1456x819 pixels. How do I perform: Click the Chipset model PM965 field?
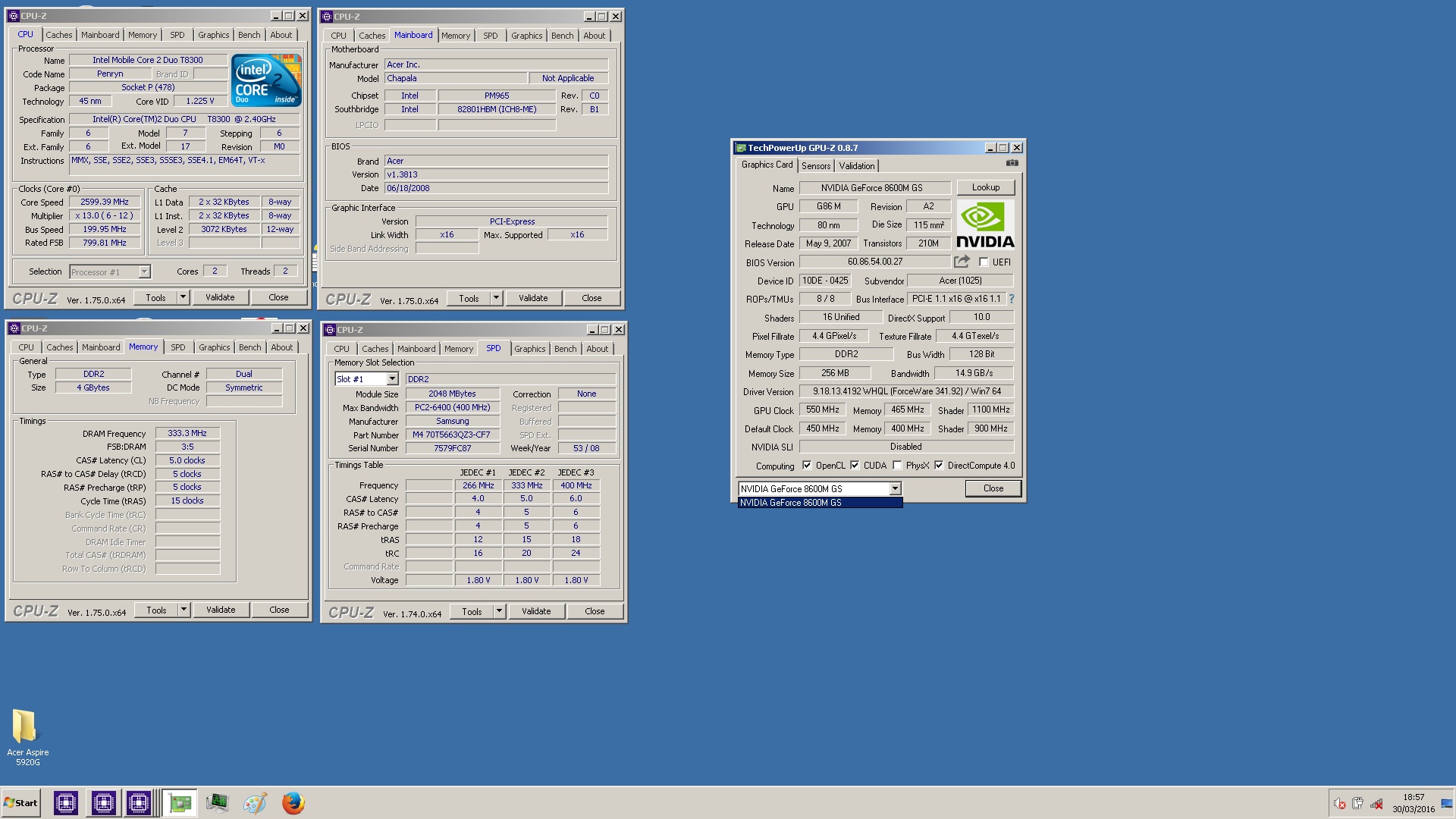click(x=497, y=96)
